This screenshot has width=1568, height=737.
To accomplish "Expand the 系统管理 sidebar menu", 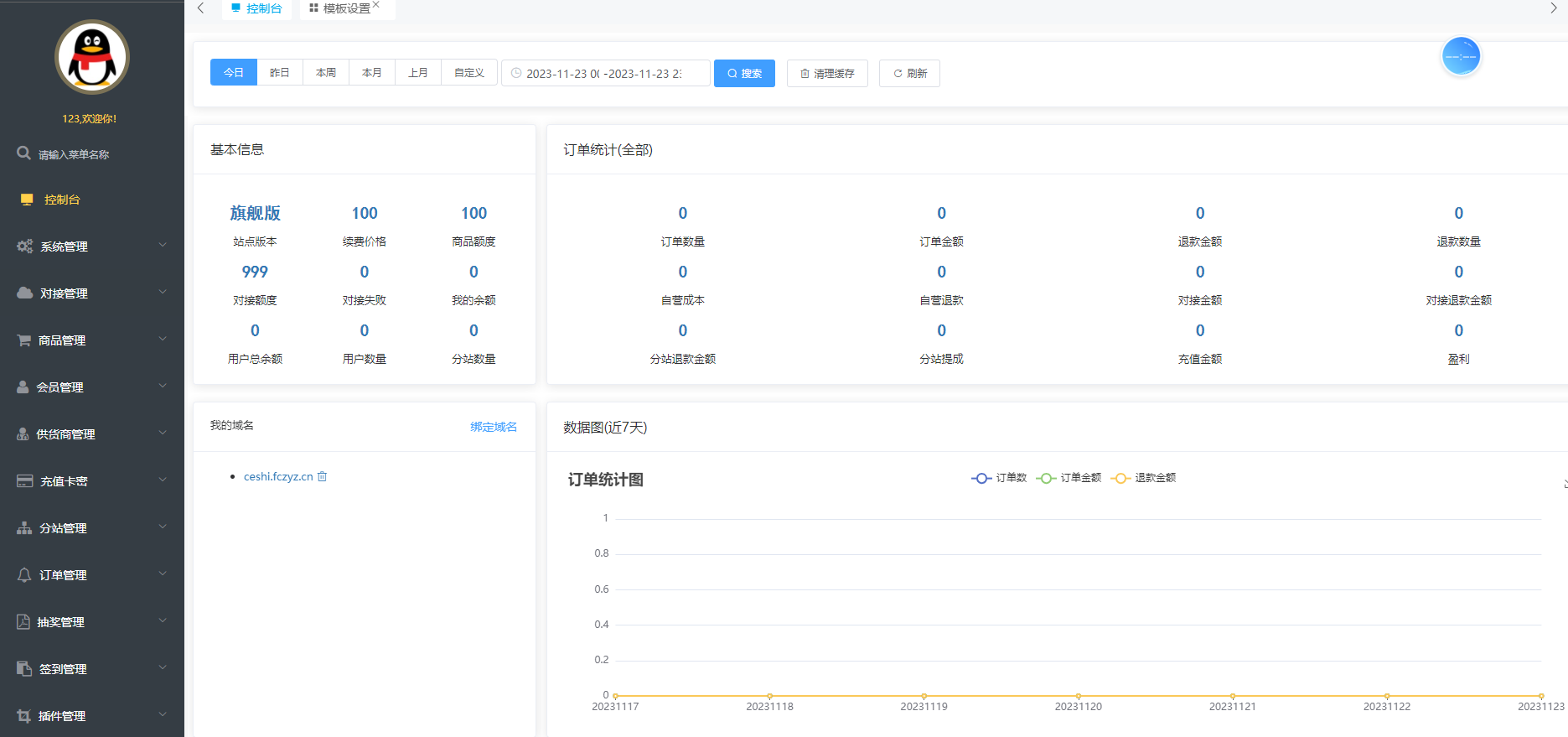I will [91, 247].
